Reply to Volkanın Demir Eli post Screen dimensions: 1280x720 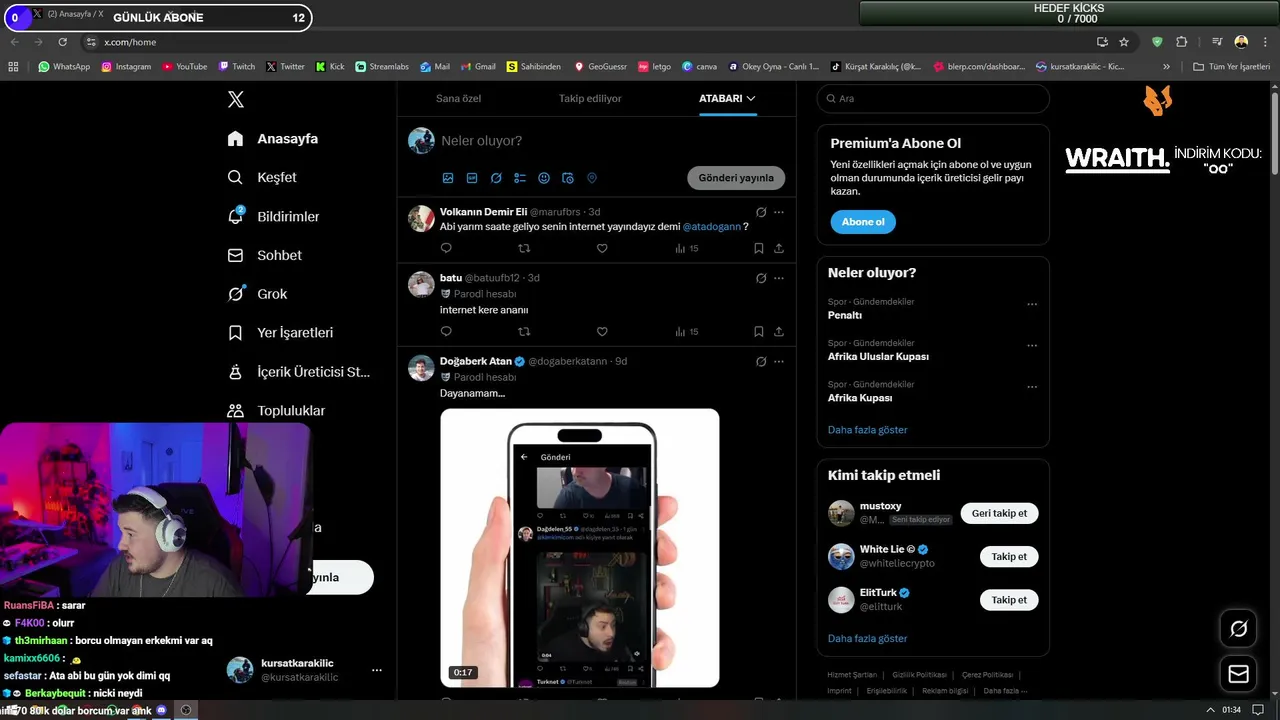[x=446, y=248]
